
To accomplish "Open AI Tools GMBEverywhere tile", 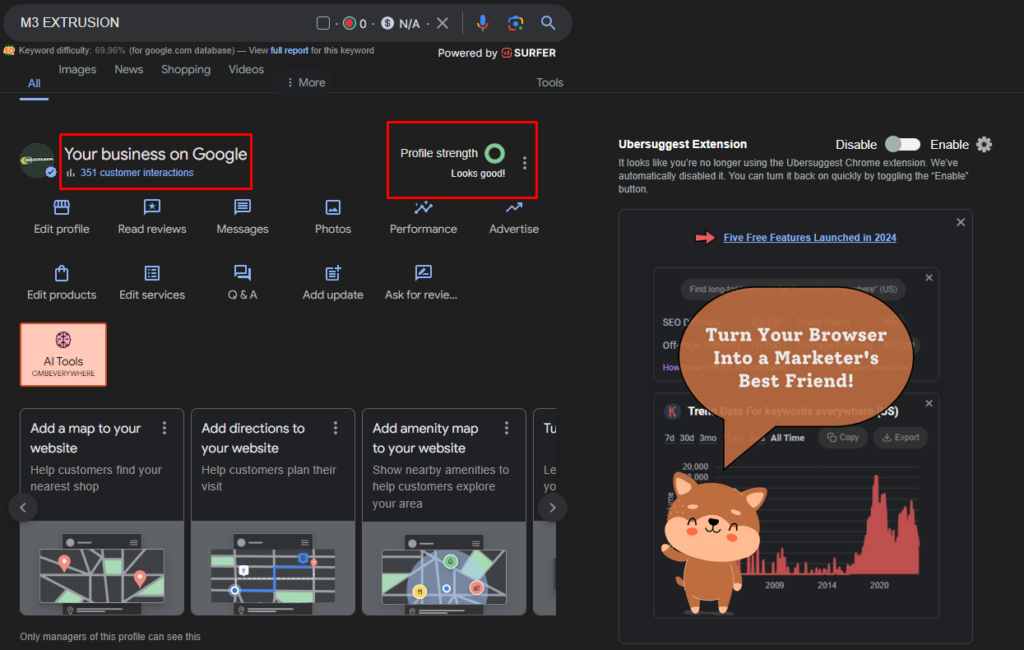I will pos(63,355).
